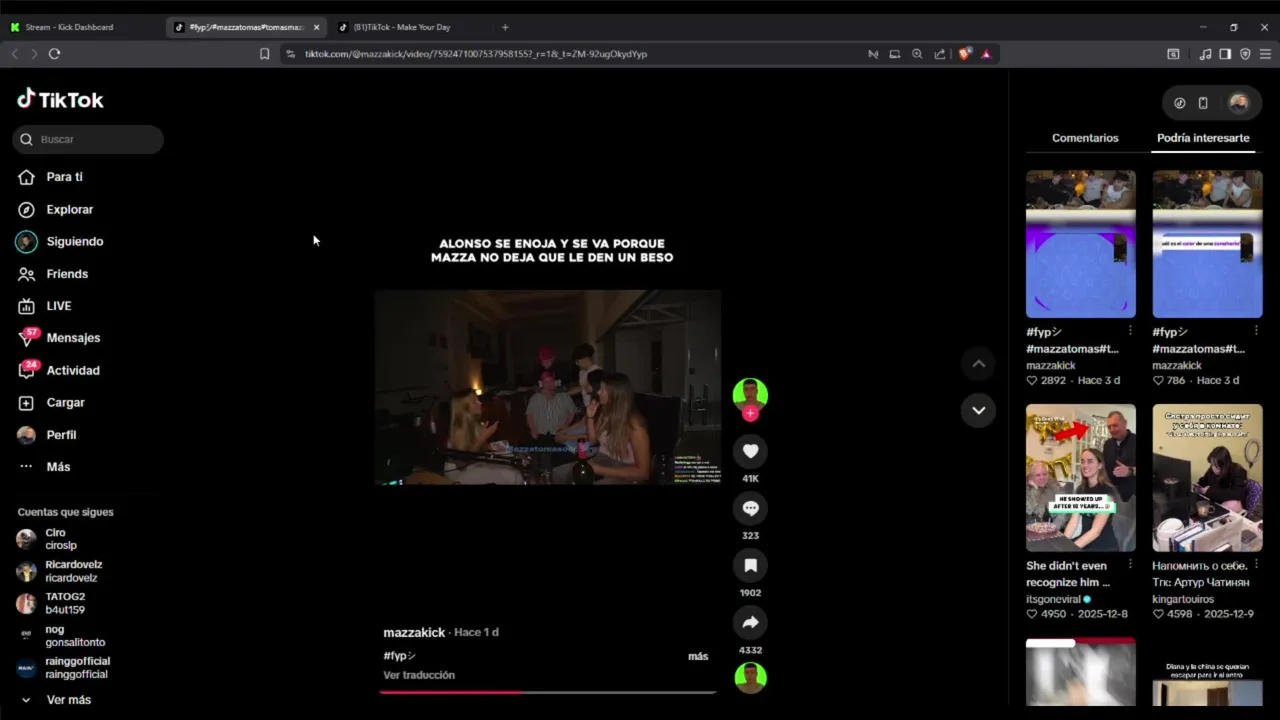The image size is (1280, 720).
Task: Open options for 2892-likes suggested video
Action: click(x=1130, y=331)
